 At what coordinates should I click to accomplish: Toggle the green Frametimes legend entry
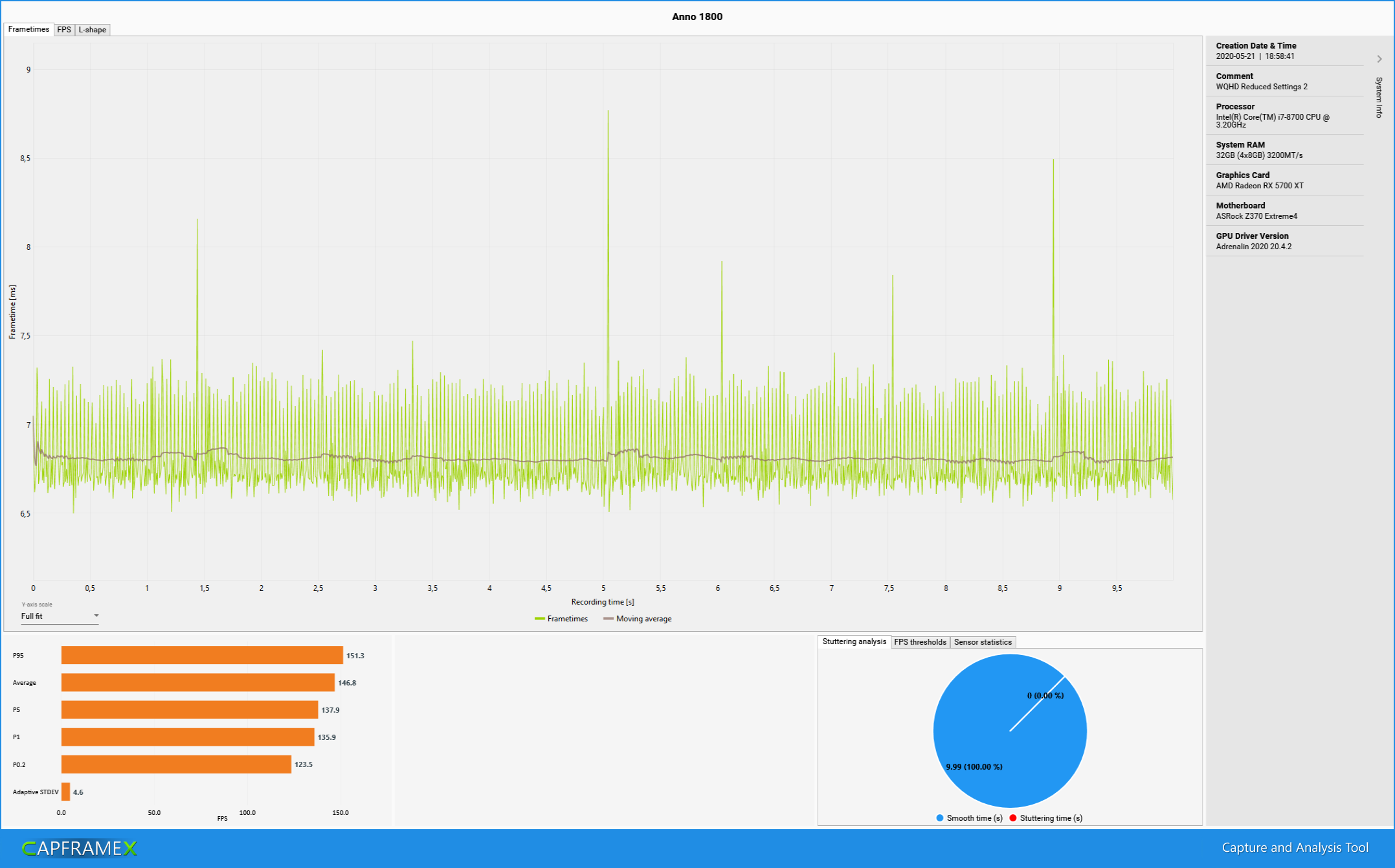[x=561, y=619]
